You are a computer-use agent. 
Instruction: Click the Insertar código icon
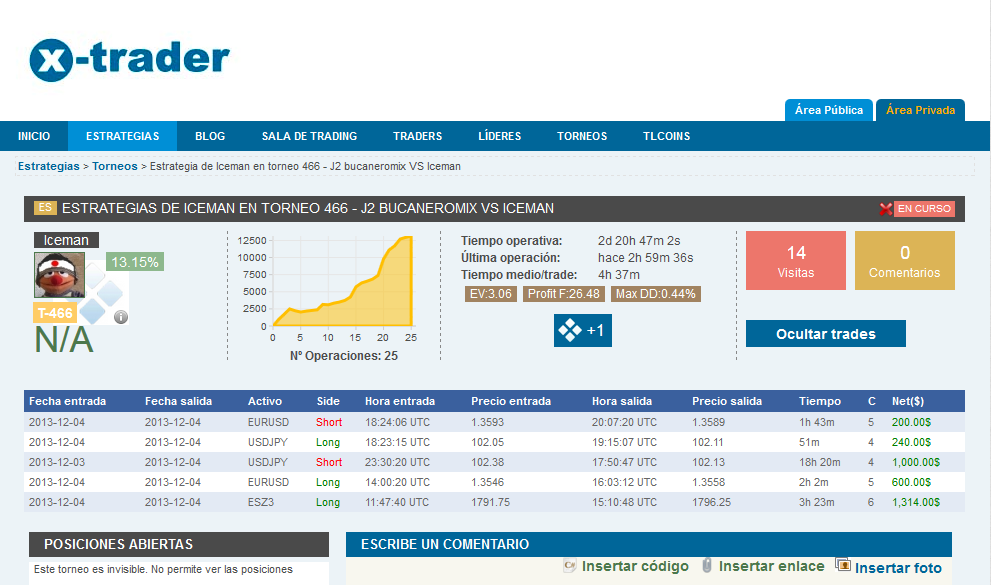pos(569,565)
